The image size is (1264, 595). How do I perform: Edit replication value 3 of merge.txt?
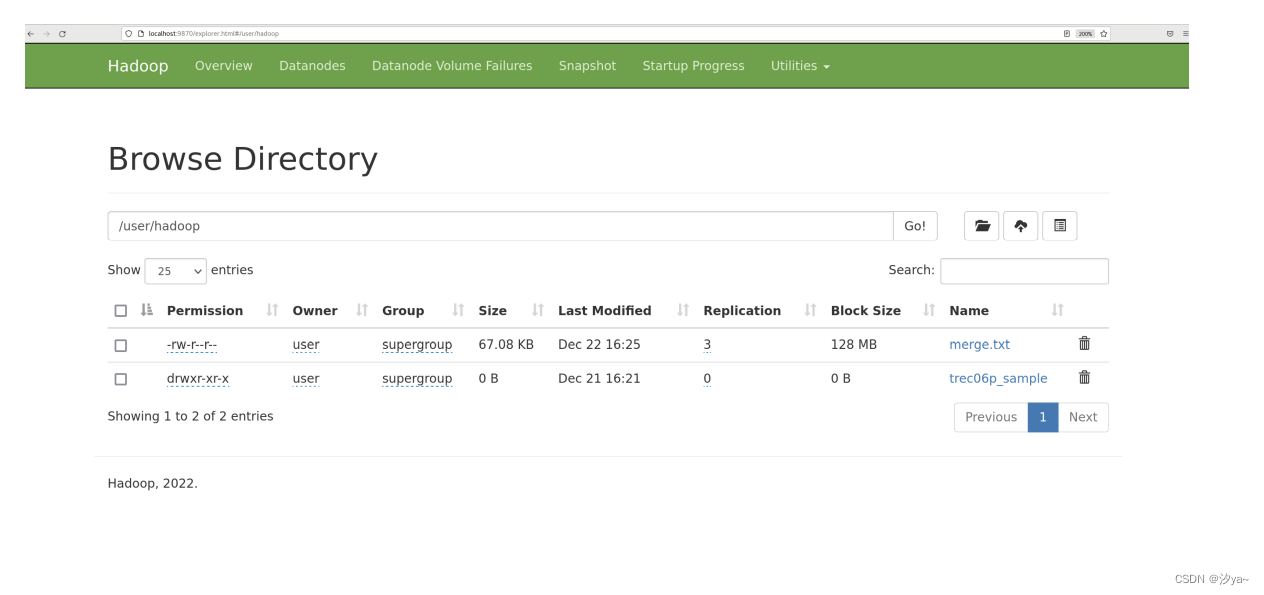pyautogui.click(x=707, y=345)
